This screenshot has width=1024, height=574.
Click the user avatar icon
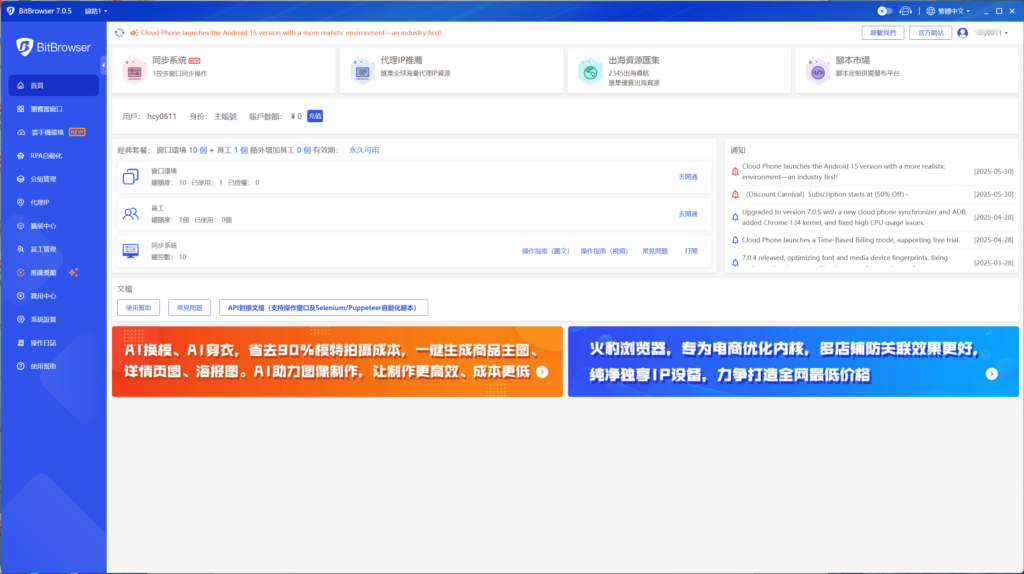[963, 33]
